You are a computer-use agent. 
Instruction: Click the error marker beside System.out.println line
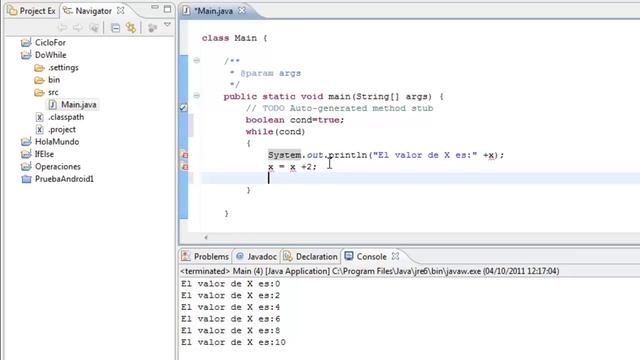point(184,155)
